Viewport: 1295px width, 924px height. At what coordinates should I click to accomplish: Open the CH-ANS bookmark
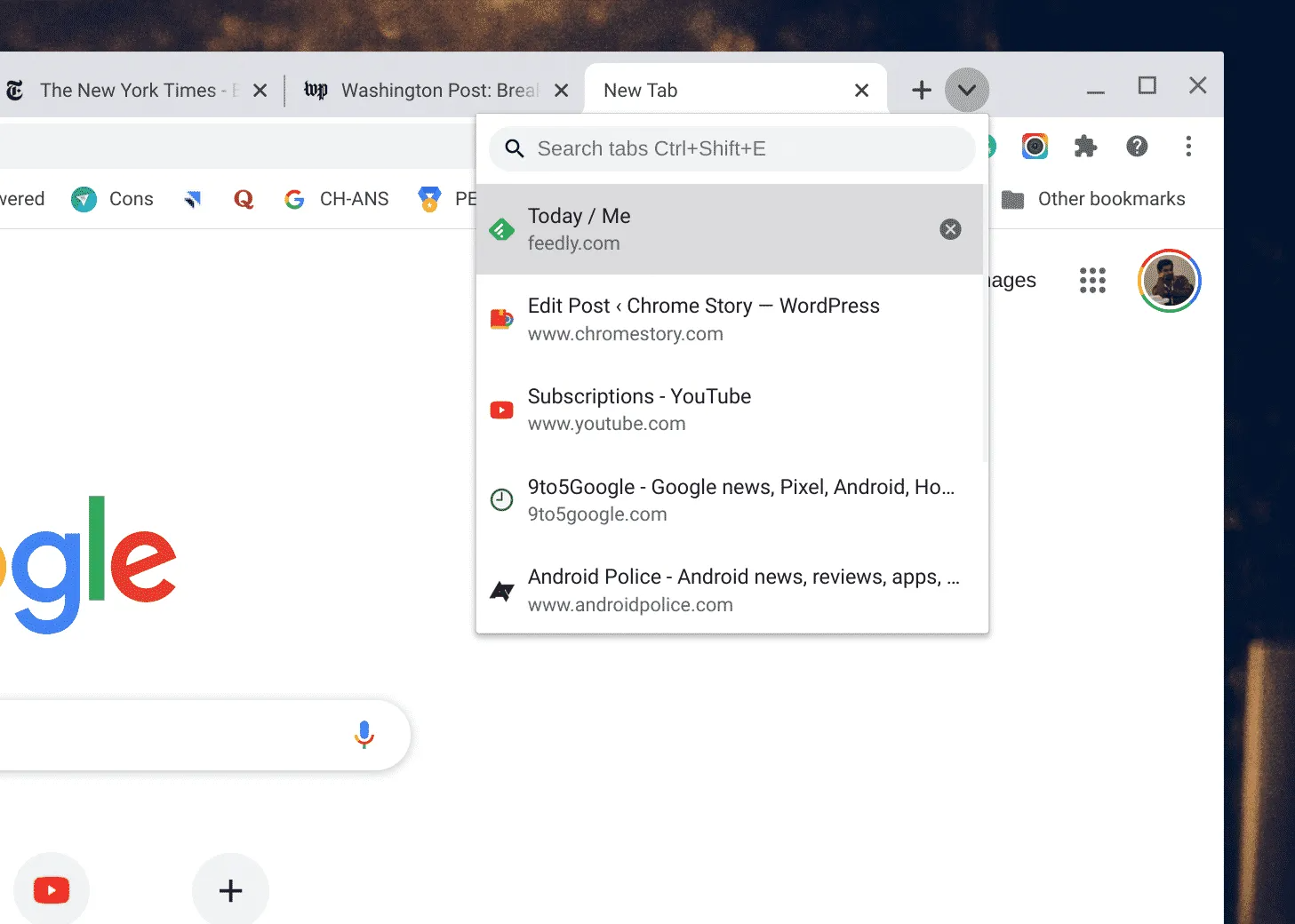[x=336, y=199]
